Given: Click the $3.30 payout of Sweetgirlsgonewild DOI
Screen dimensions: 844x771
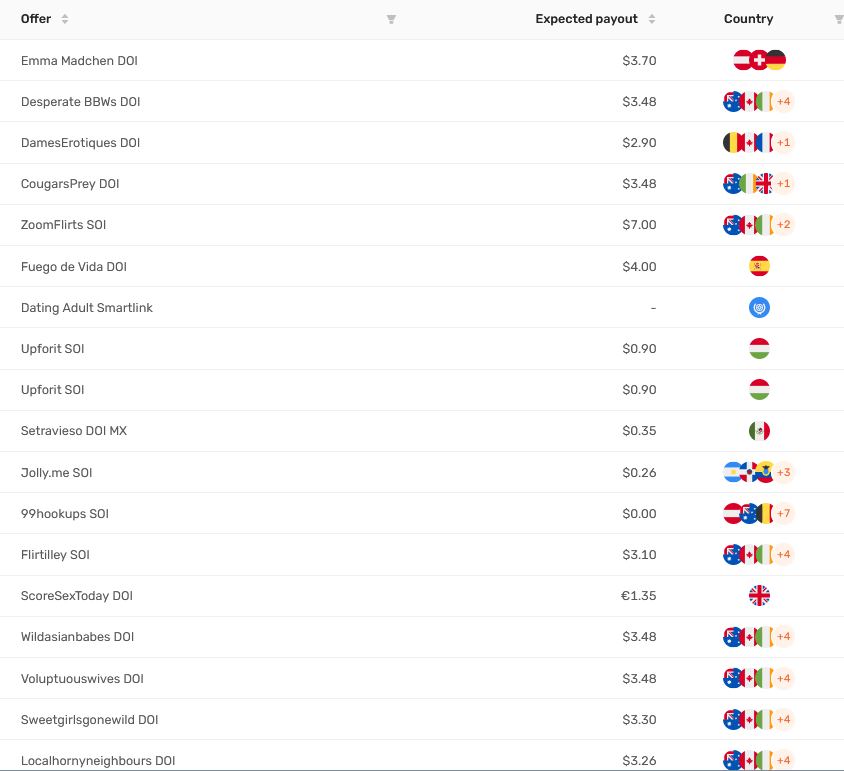Looking at the screenshot, I should point(639,719).
